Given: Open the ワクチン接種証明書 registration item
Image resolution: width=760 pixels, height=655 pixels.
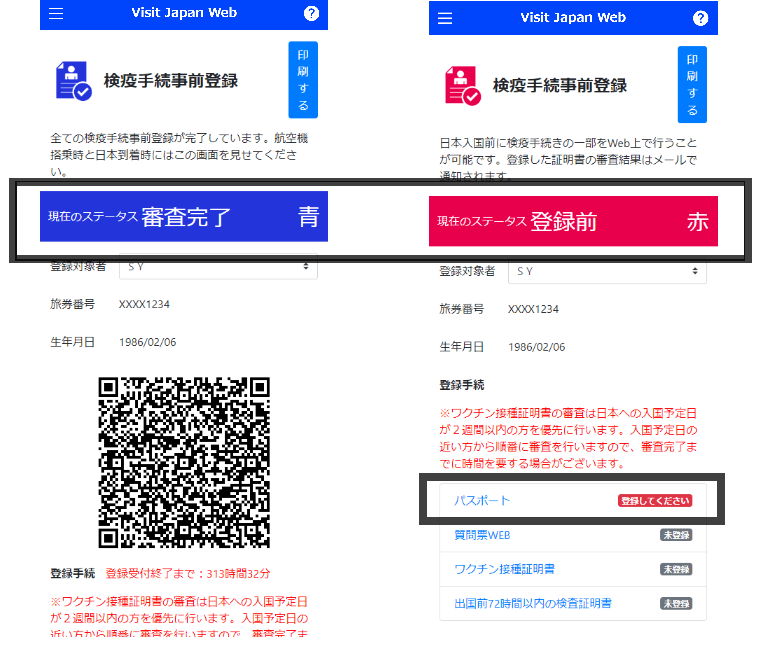Looking at the screenshot, I should pos(506,569).
